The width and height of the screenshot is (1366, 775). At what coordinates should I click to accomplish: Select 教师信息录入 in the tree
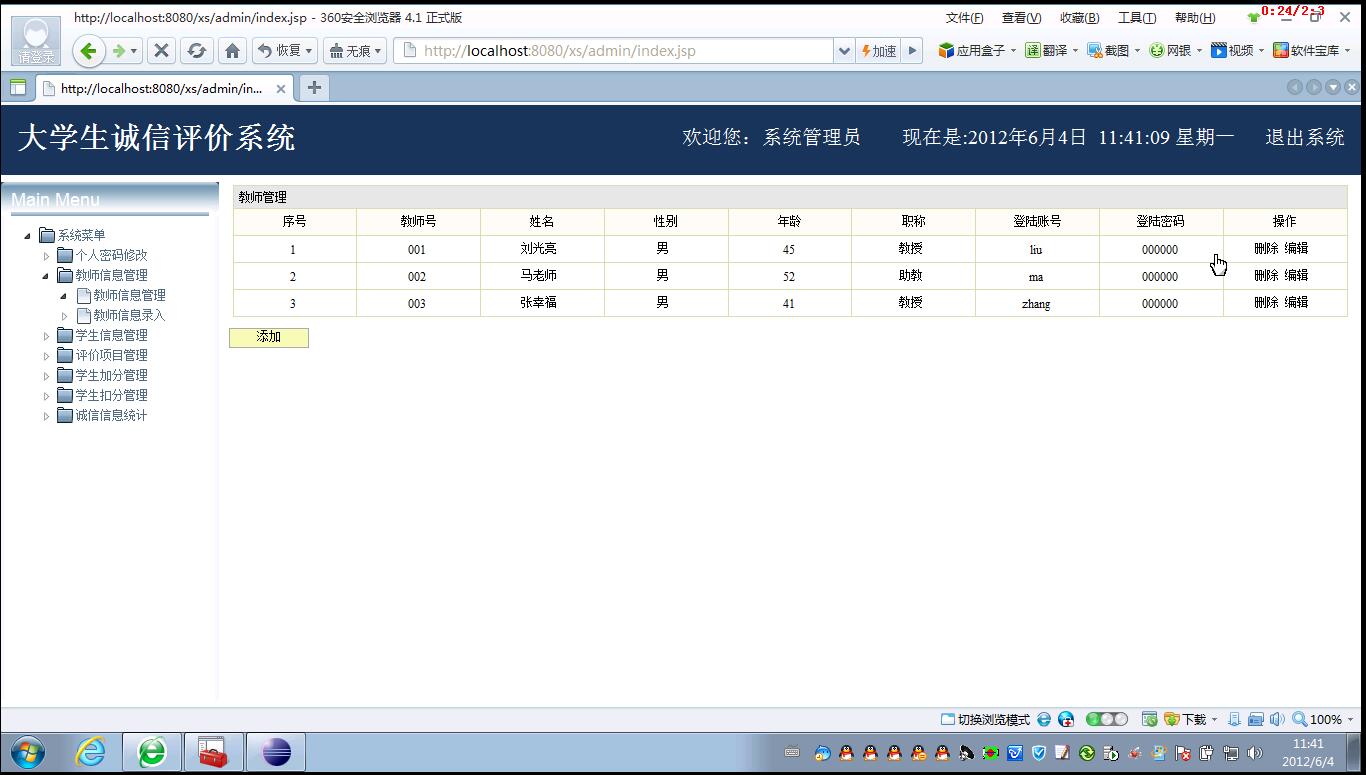coord(129,316)
